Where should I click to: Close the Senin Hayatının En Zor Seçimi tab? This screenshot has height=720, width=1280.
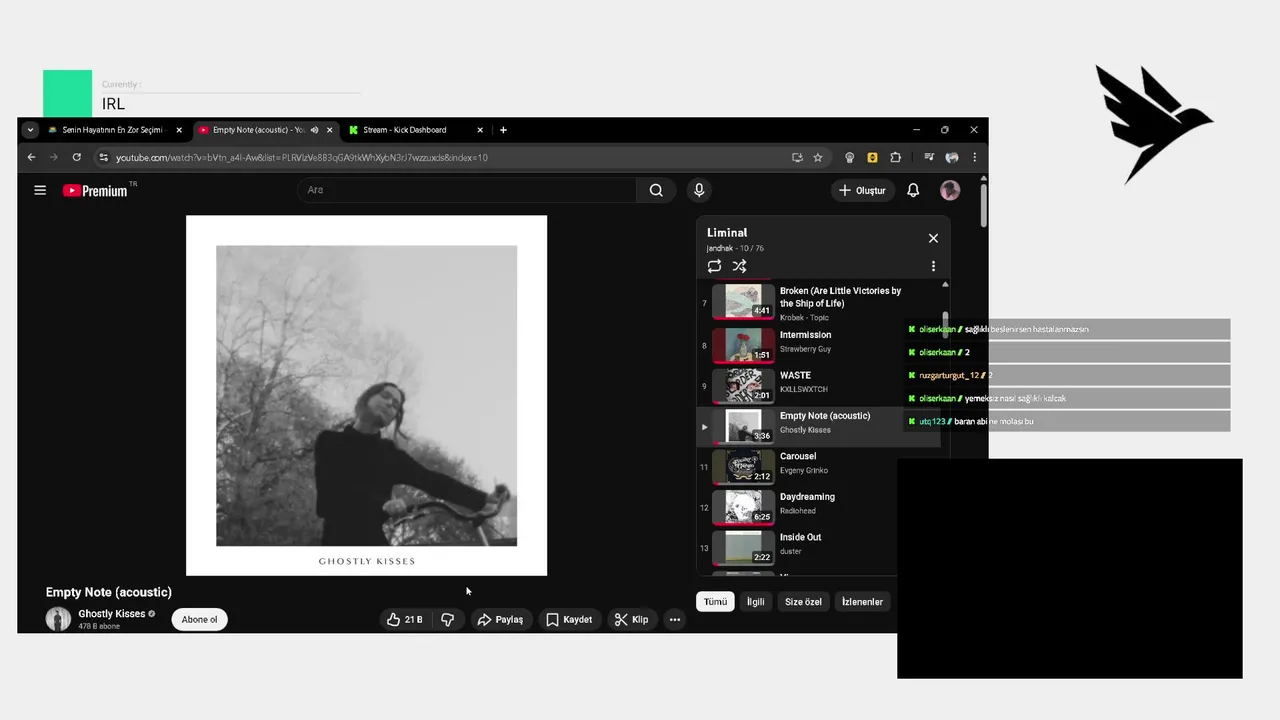coord(179,130)
